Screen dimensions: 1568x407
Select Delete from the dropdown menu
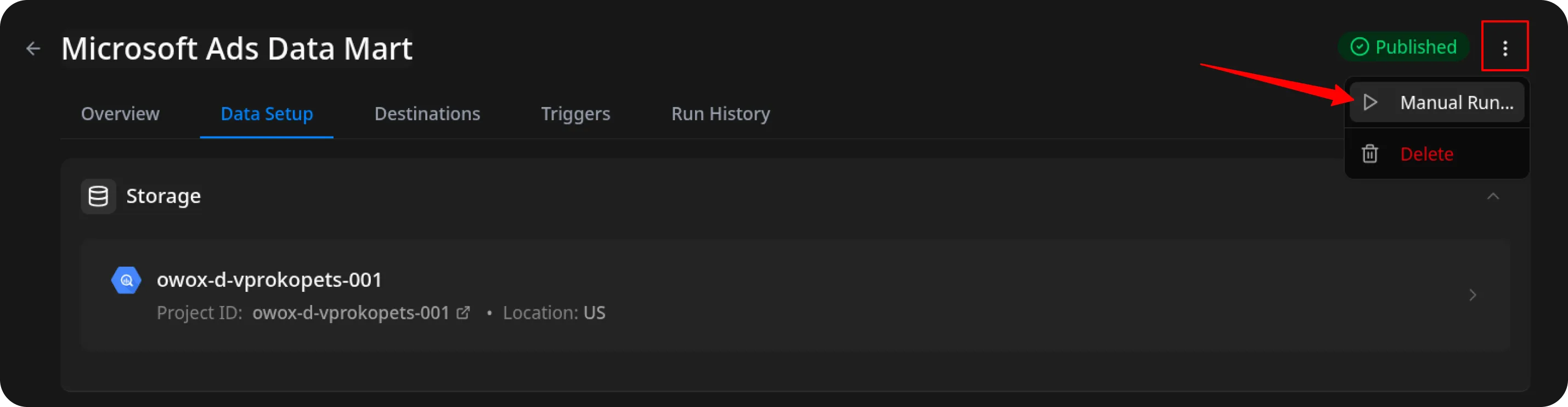click(x=1426, y=154)
